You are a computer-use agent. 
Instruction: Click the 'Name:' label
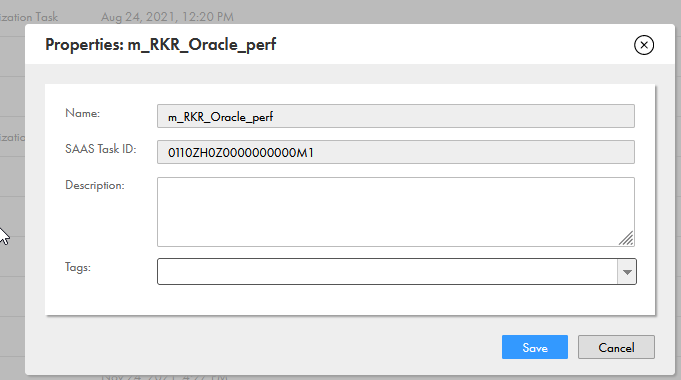point(83,113)
